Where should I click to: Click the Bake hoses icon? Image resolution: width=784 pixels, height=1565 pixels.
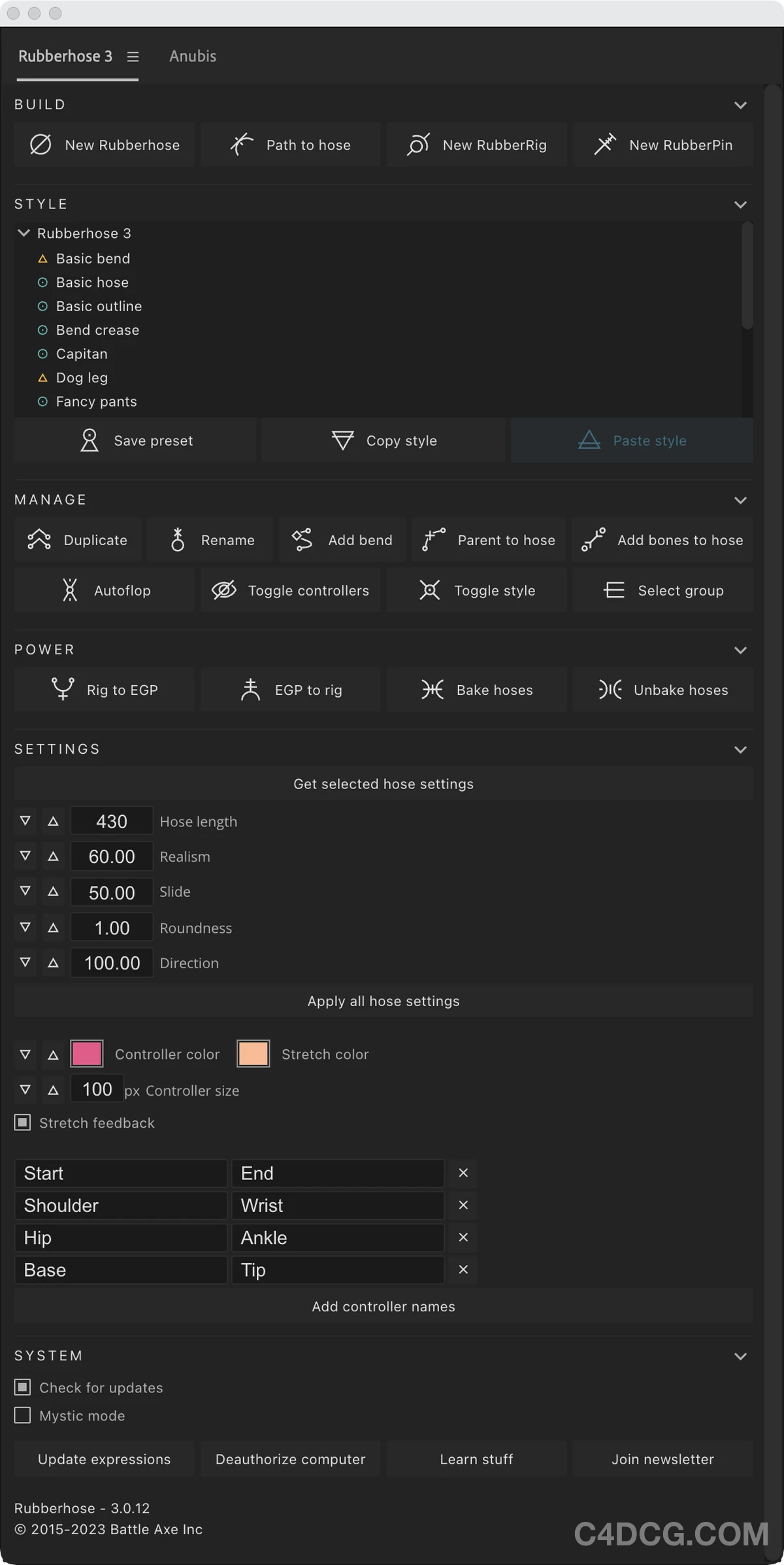coord(433,689)
